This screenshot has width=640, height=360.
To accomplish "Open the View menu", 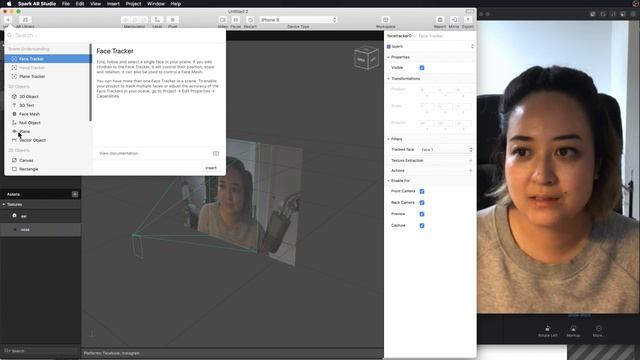I will click(x=96, y=4).
